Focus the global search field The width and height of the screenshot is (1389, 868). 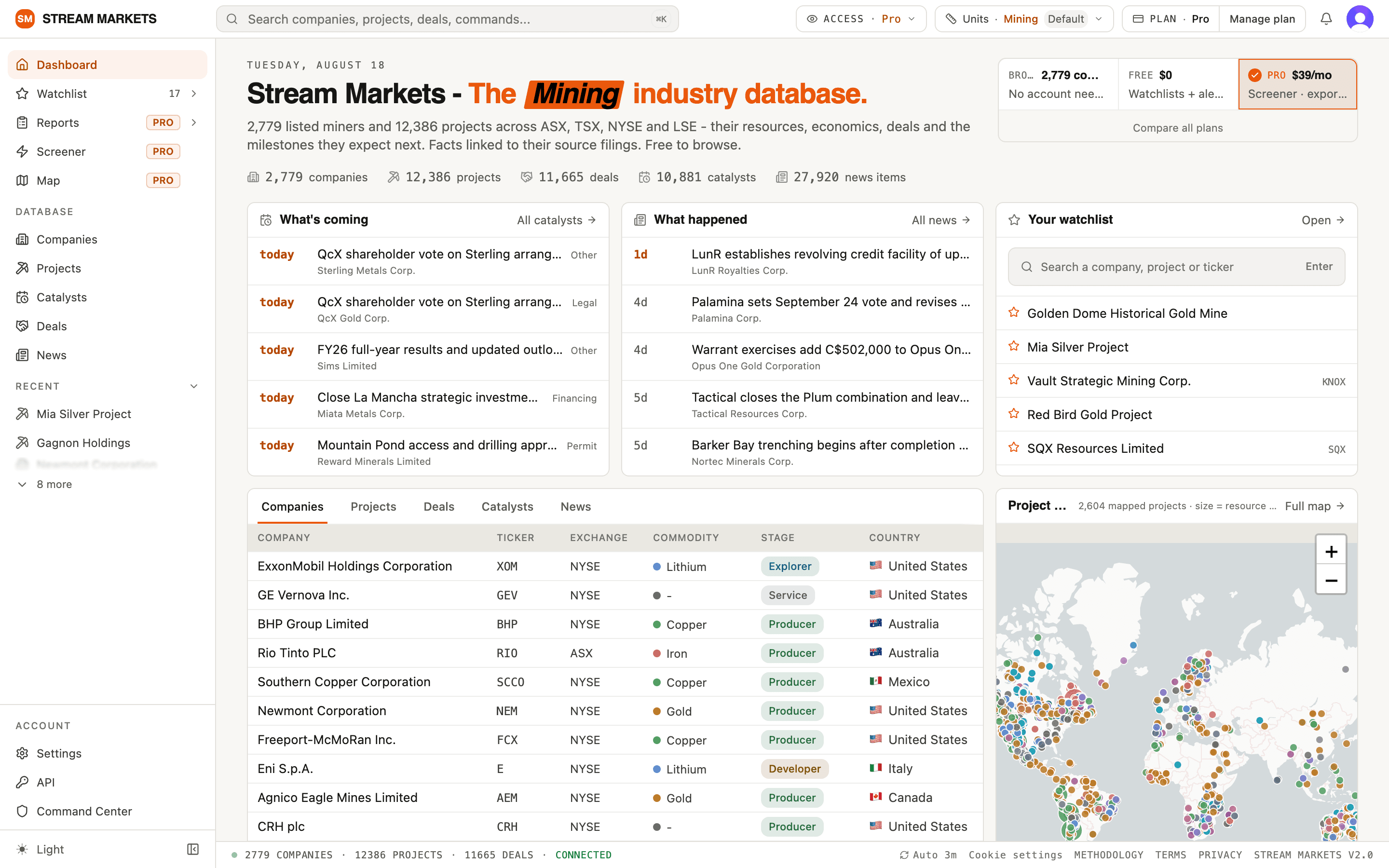[x=447, y=19]
